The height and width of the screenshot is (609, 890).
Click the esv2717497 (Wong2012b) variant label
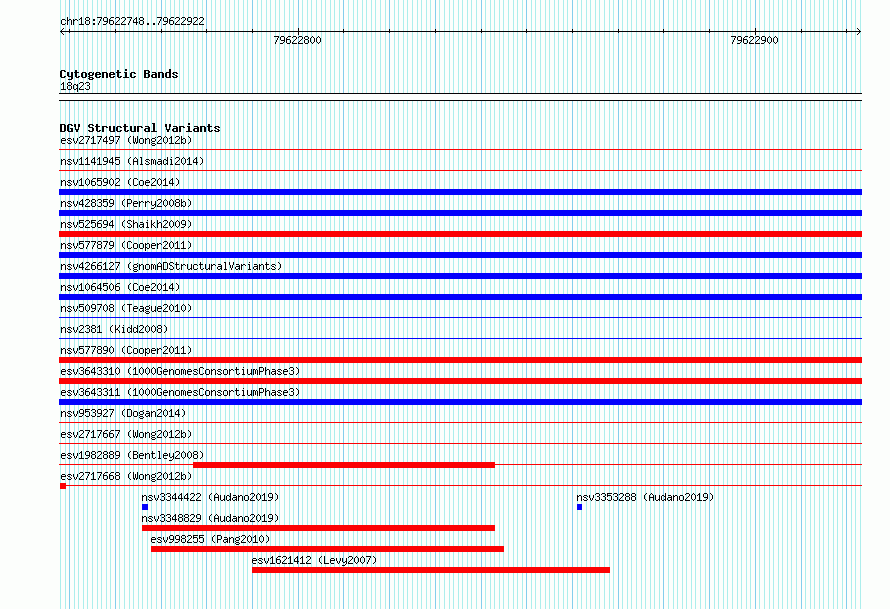126,140
